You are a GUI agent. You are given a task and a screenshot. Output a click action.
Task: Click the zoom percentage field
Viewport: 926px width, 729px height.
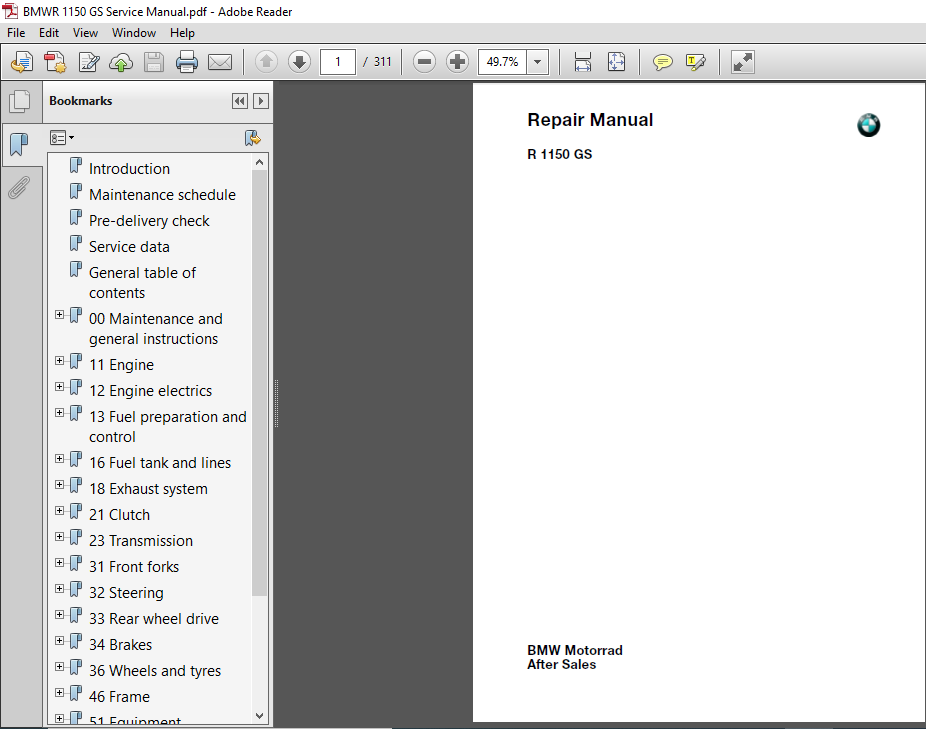pyautogui.click(x=502, y=61)
